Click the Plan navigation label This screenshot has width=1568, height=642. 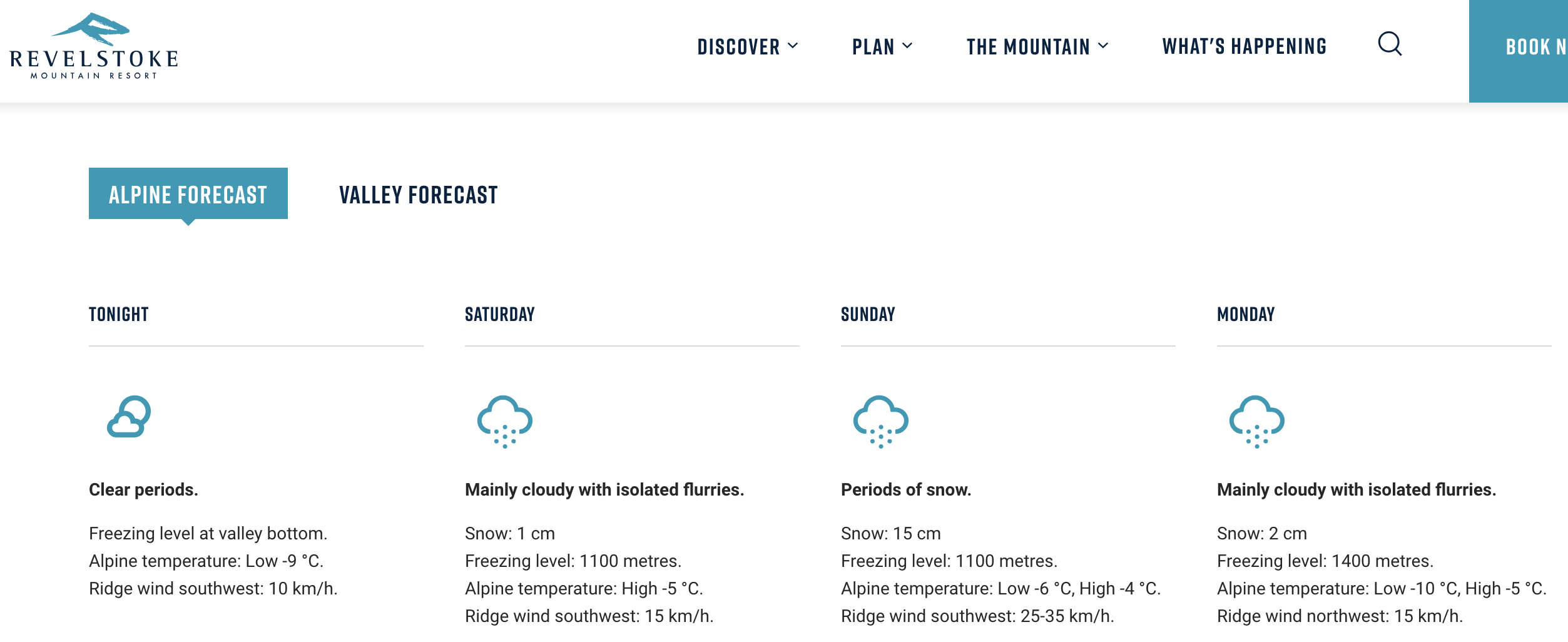pyautogui.click(x=873, y=47)
